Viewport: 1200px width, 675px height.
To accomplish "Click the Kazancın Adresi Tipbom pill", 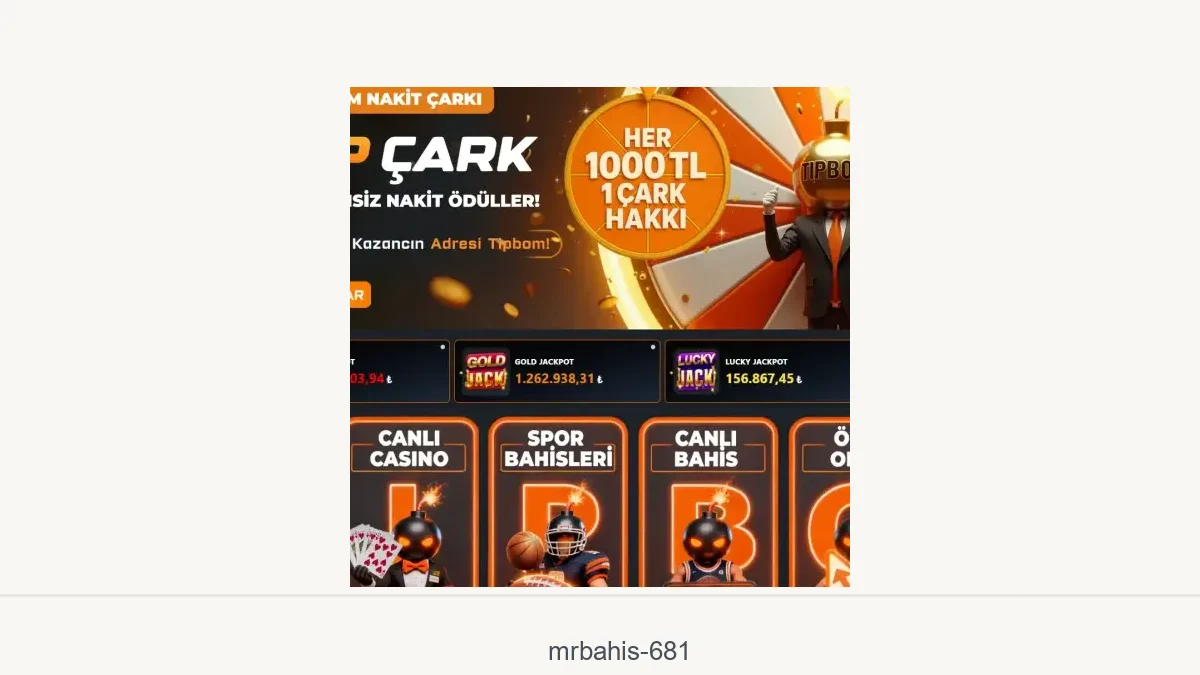I will (x=455, y=244).
